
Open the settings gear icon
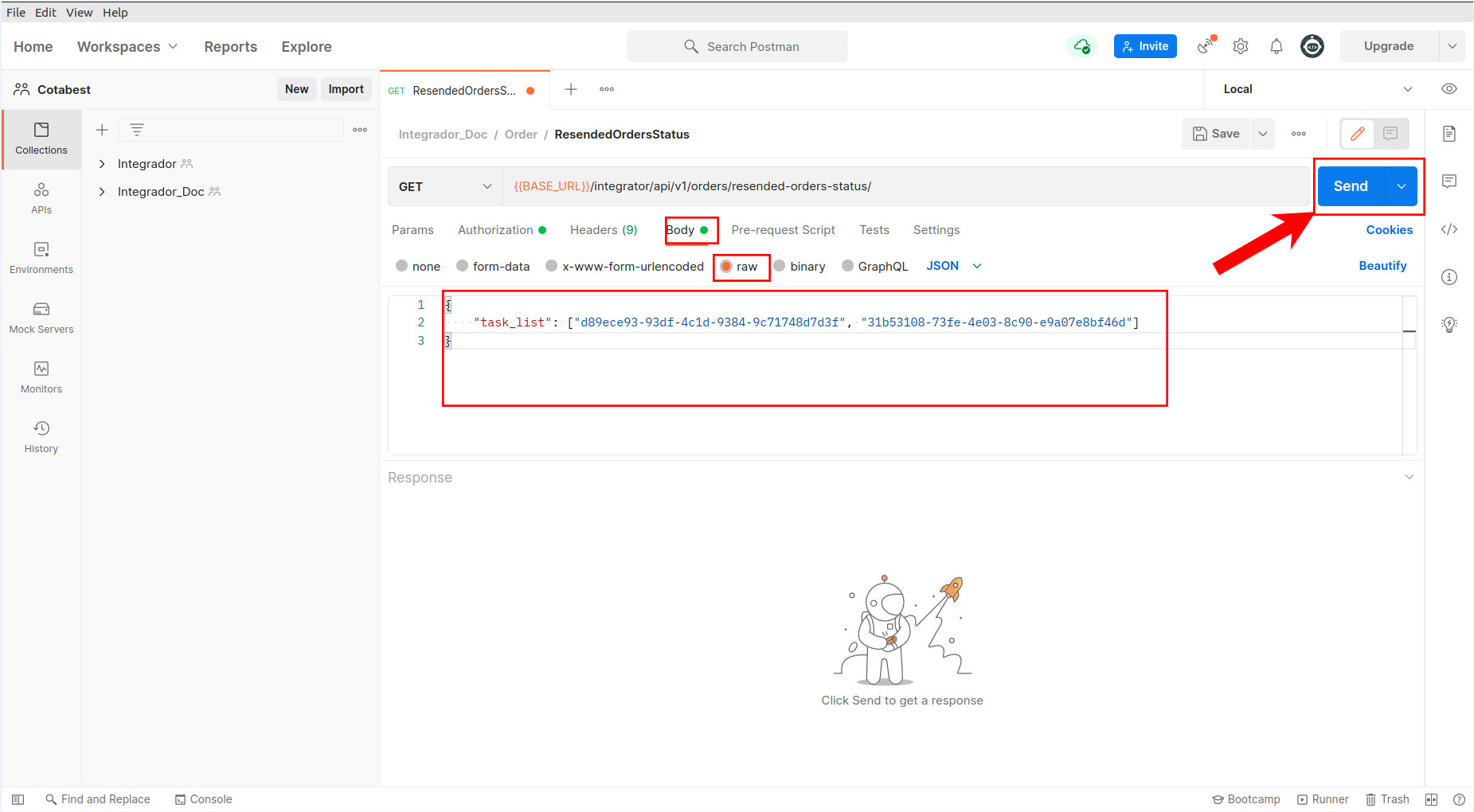tap(1241, 46)
